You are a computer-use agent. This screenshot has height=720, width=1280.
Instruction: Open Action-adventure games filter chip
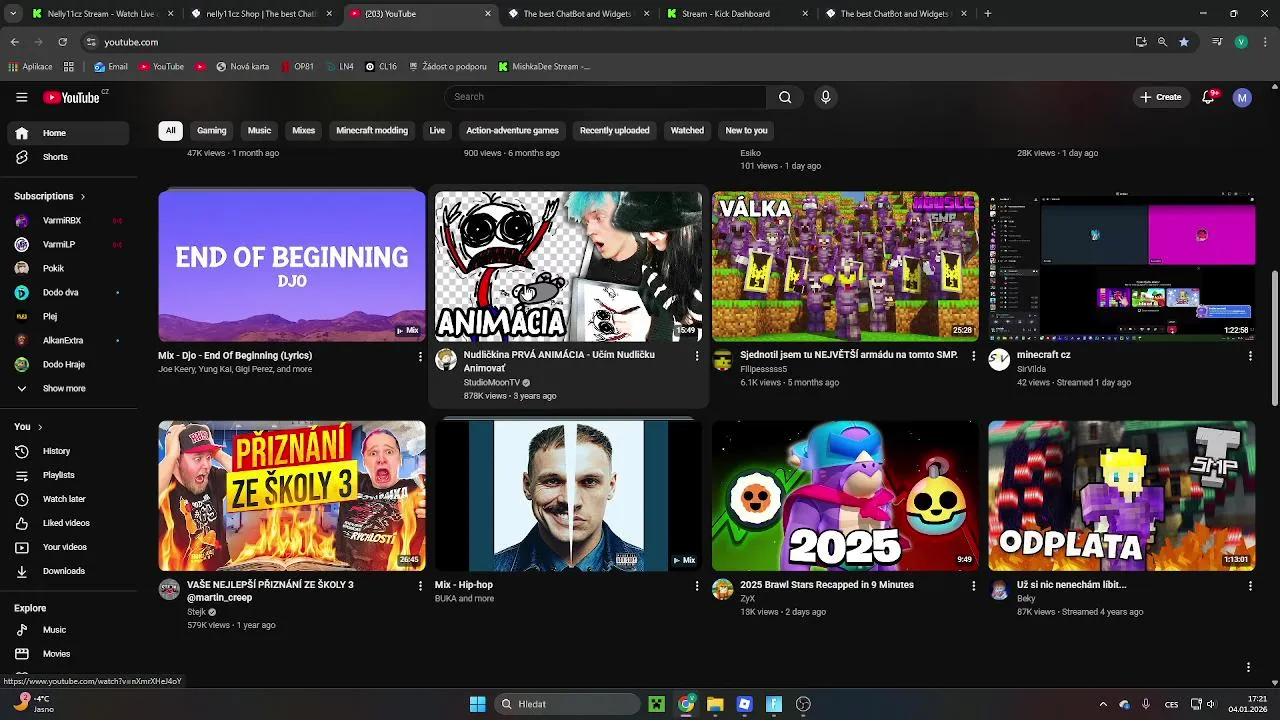click(512, 131)
